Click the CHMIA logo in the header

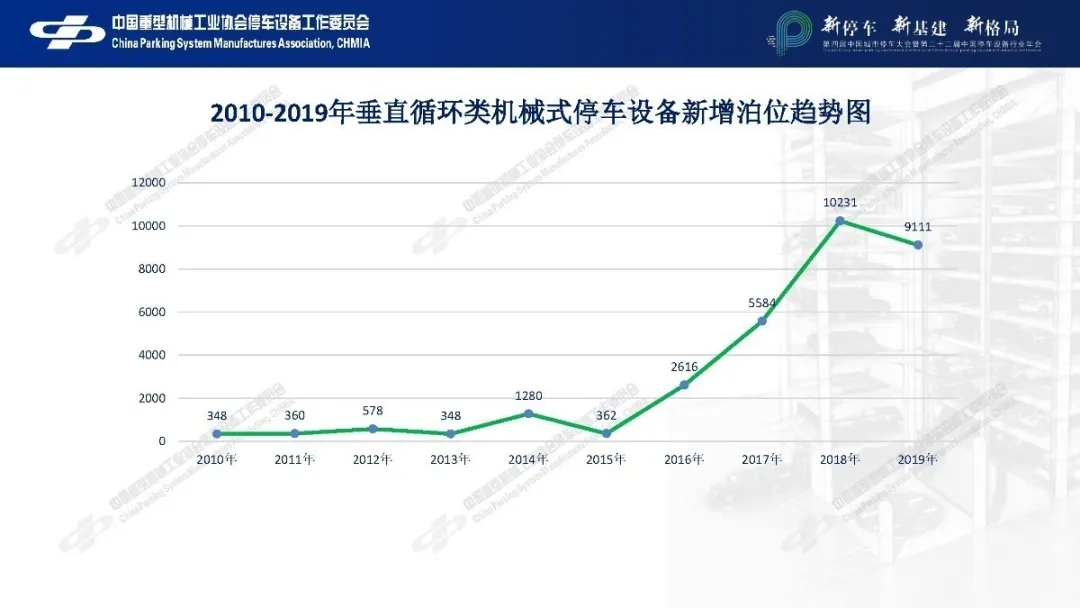pyautogui.click(x=68, y=32)
